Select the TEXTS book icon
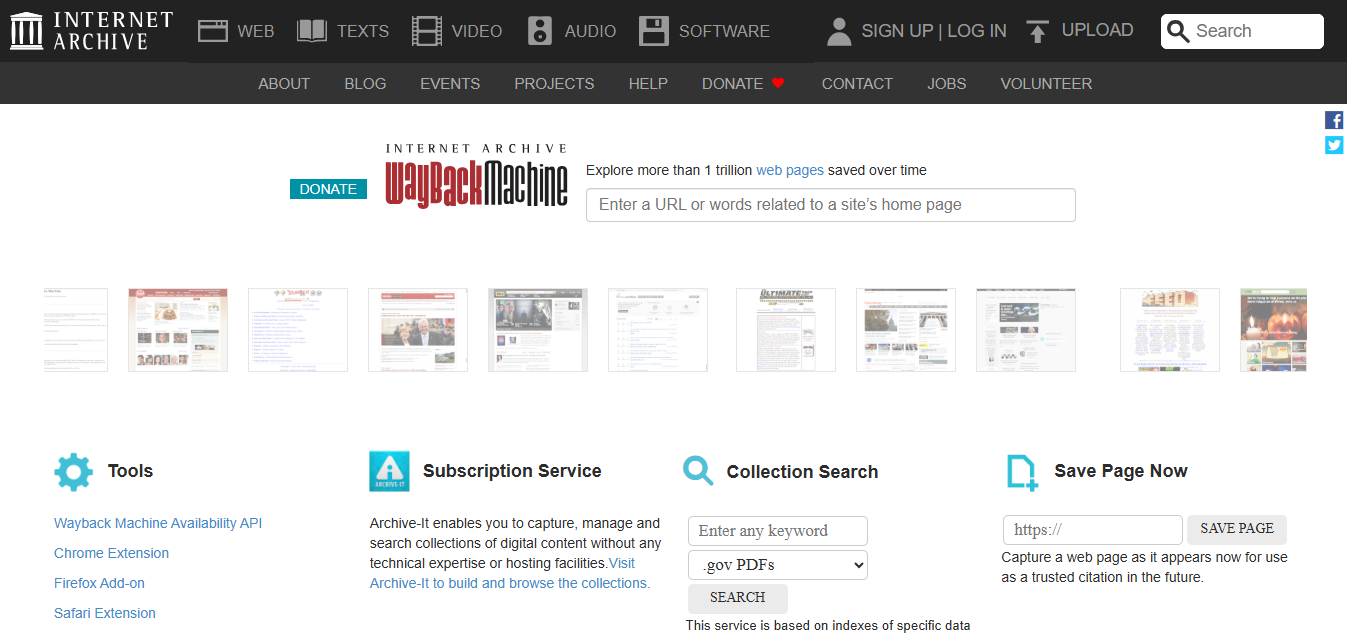The width and height of the screenshot is (1347, 636). click(x=310, y=30)
